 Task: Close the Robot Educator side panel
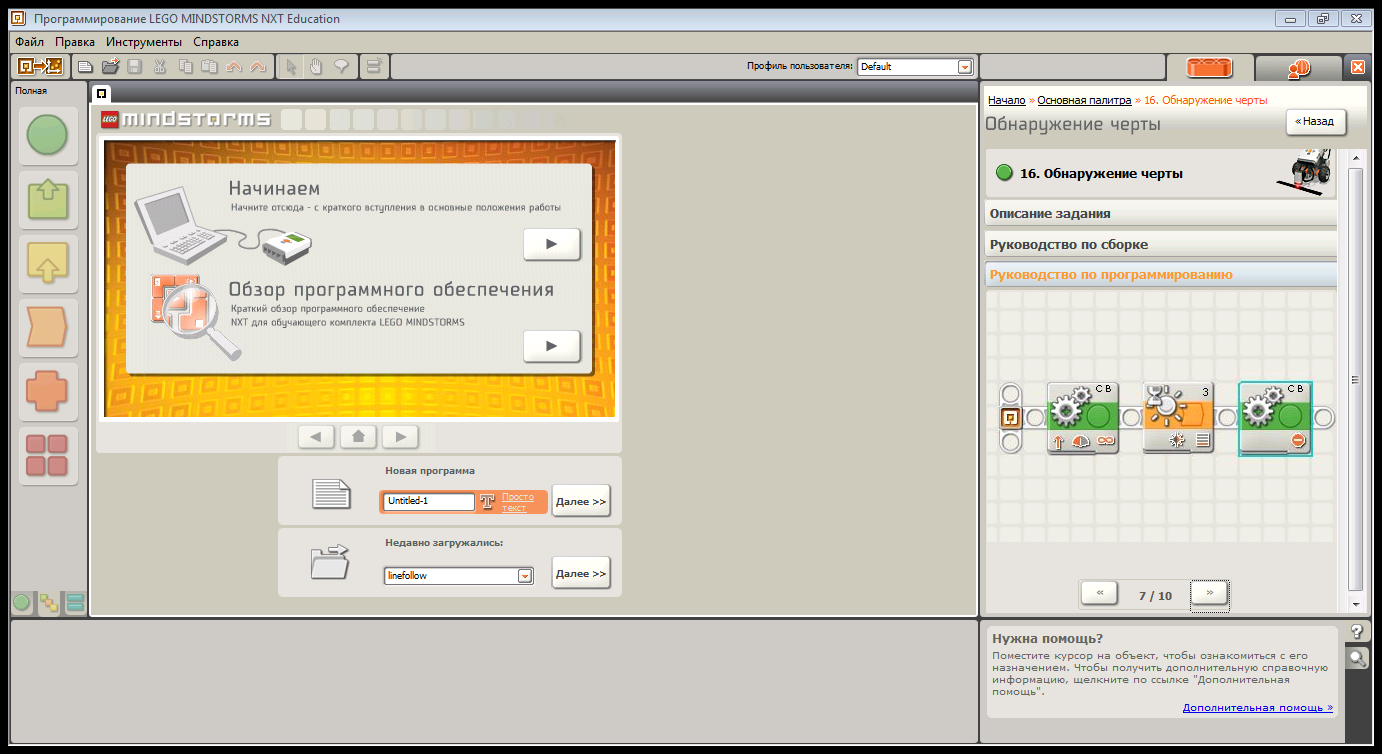click(x=1358, y=67)
